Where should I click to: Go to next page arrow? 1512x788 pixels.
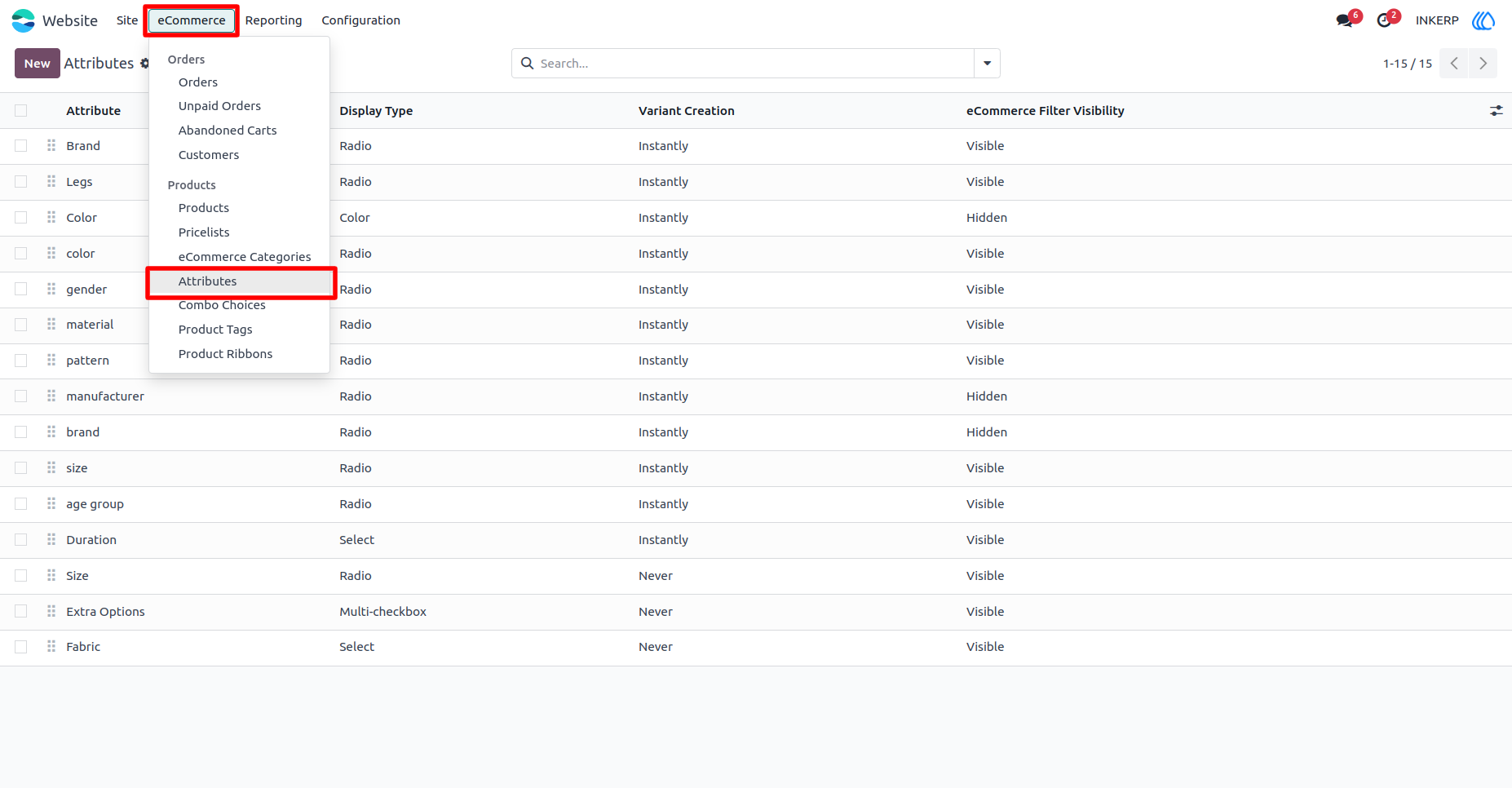[x=1483, y=64]
